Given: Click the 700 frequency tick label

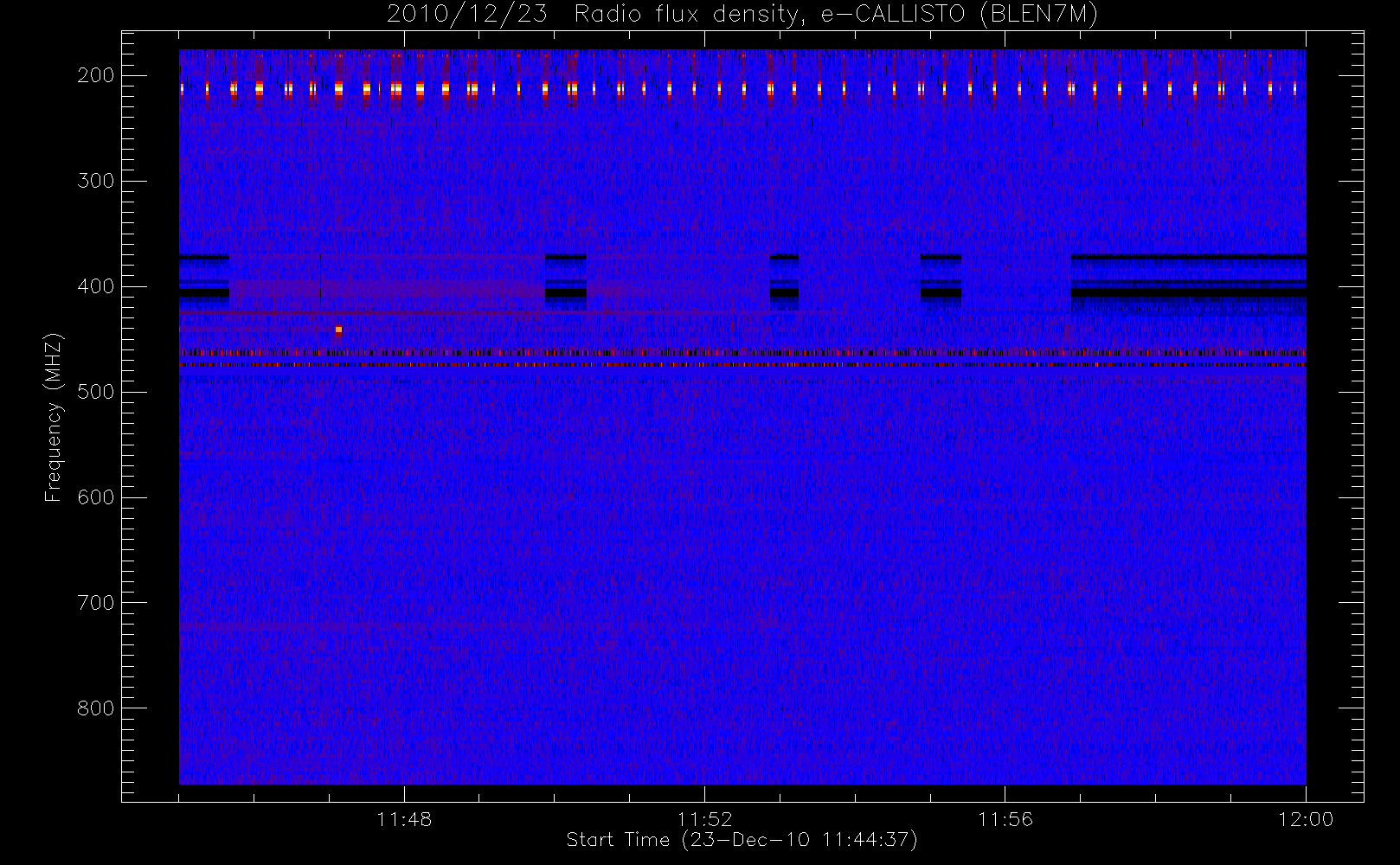Looking at the screenshot, I should [x=96, y=603].
